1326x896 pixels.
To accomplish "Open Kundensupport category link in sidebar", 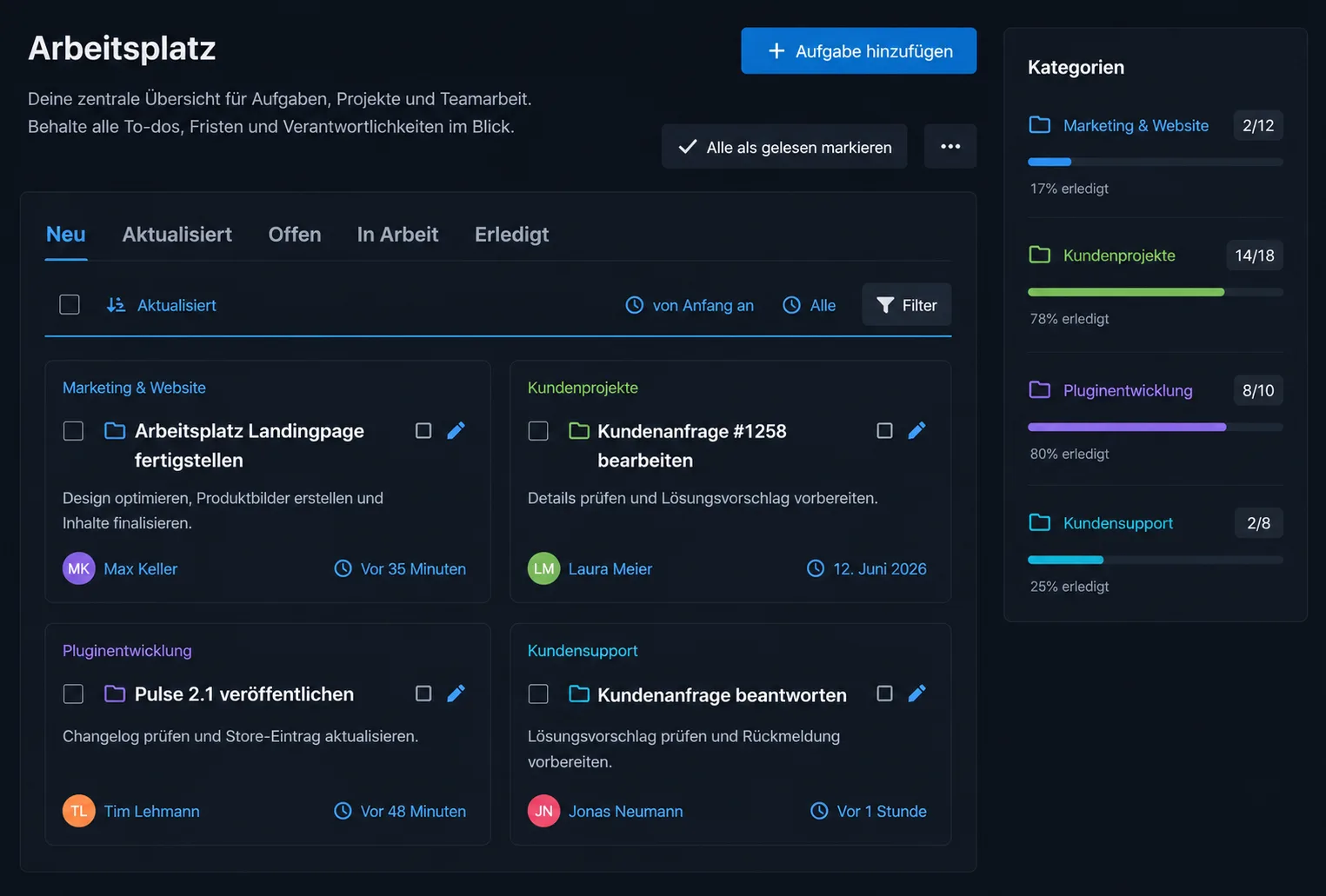I will pyautogui.click(x=1118, y=523).
